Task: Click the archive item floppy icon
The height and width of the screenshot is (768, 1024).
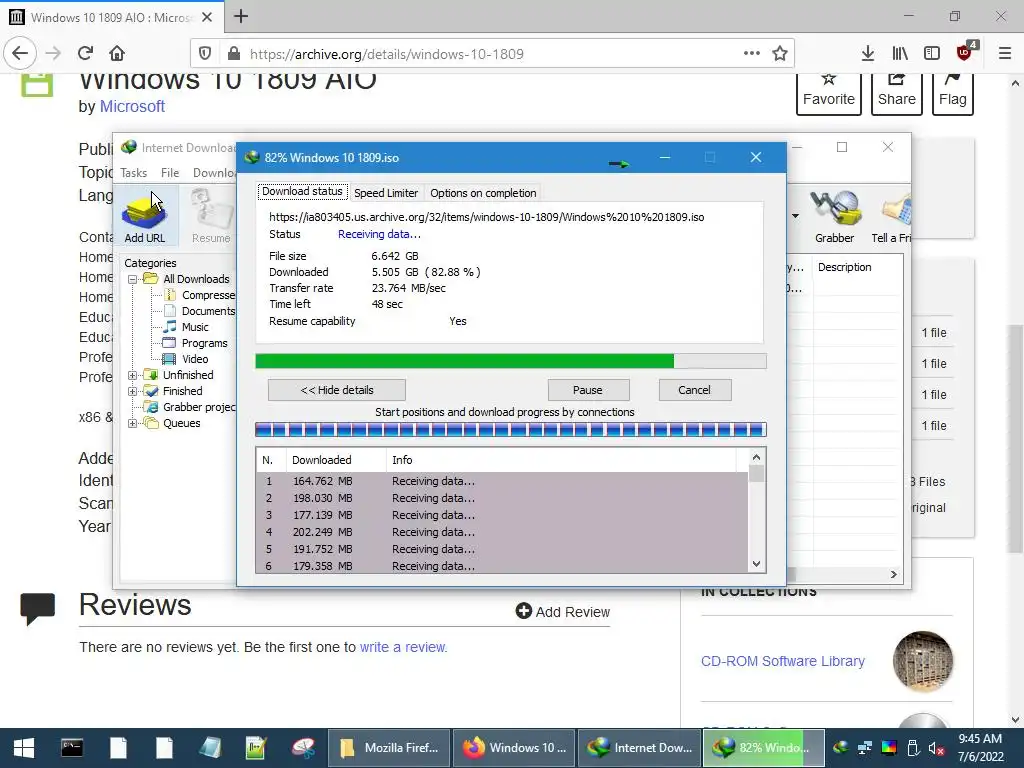Action: 37,86
